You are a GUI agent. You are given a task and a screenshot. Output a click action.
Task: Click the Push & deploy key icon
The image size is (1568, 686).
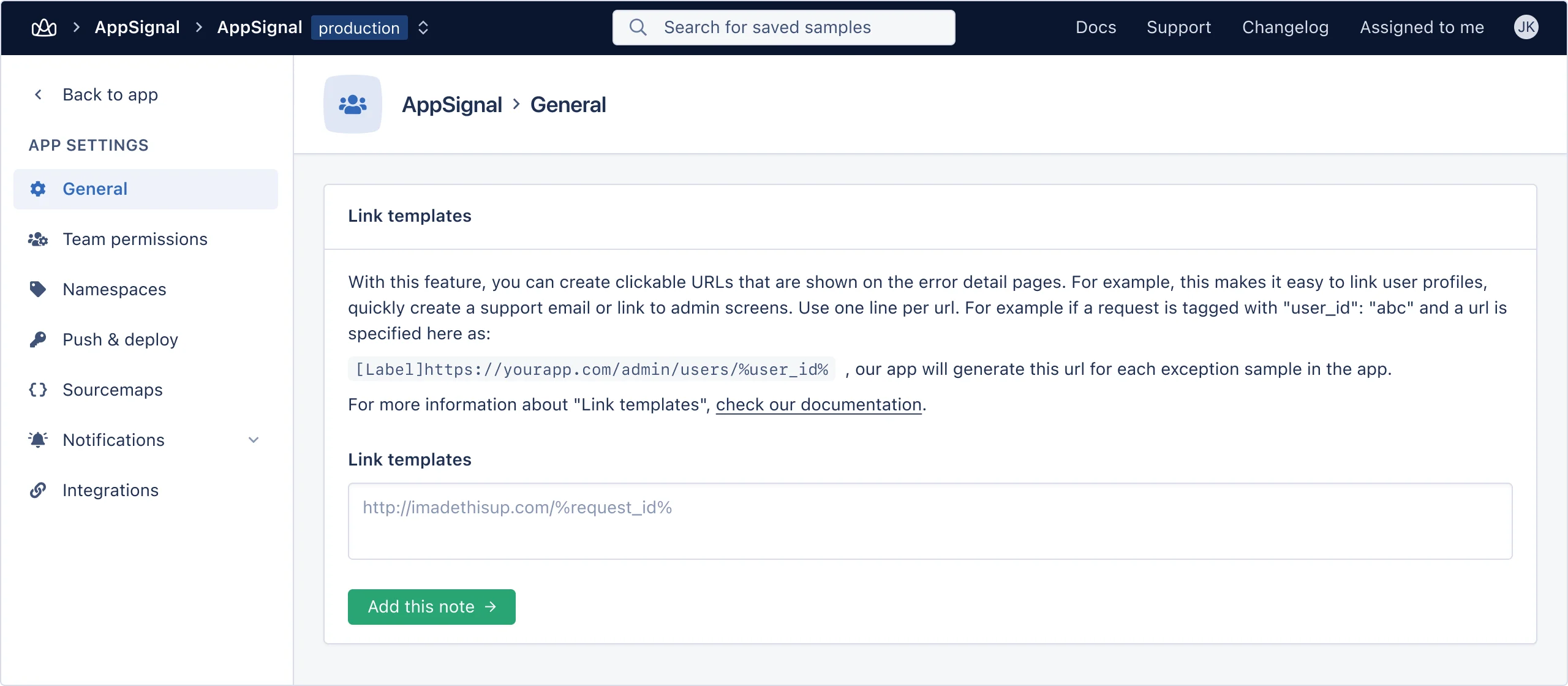pyautogui.click(x=38, y=339)
